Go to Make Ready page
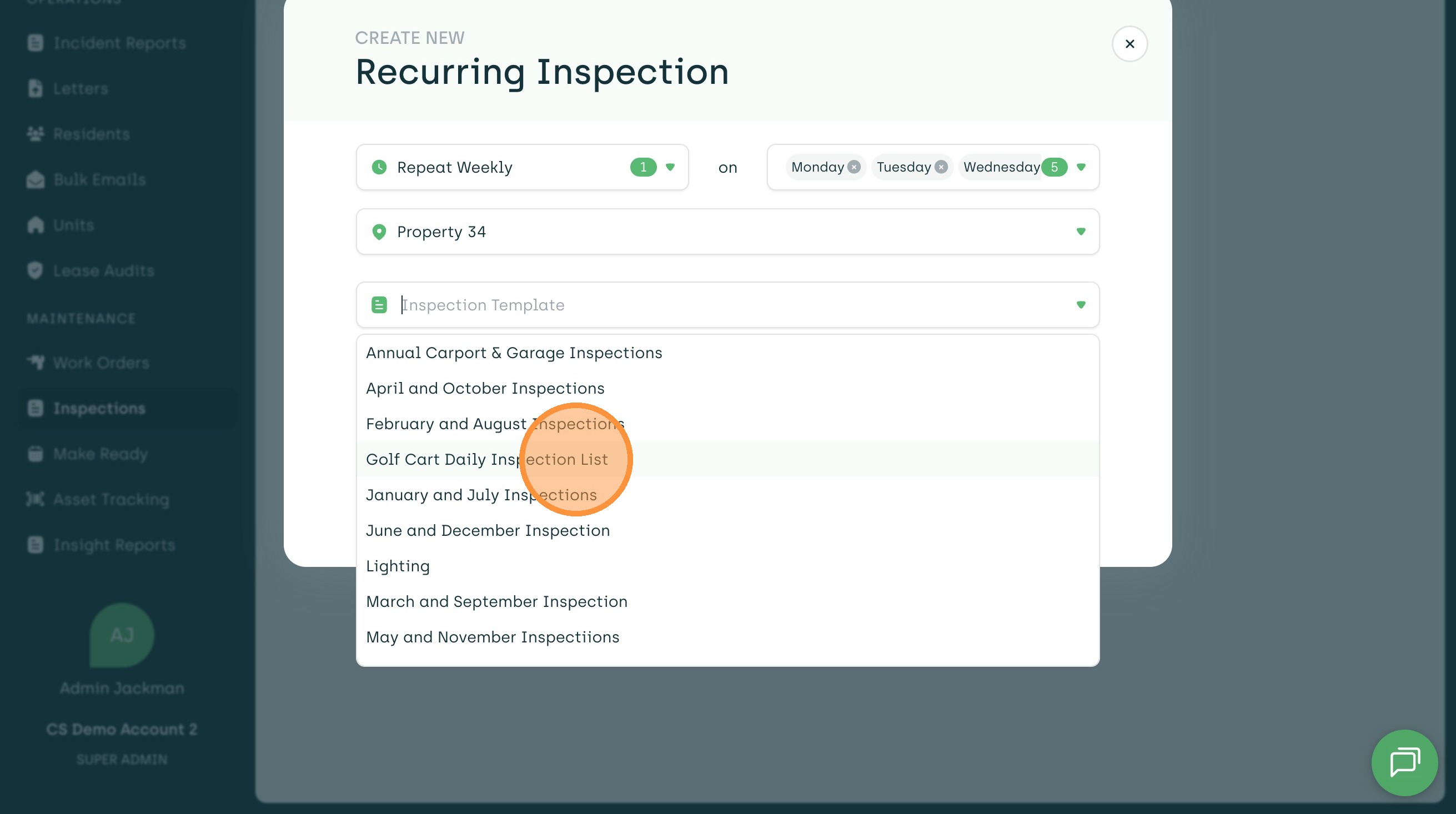 coord(101,454)
